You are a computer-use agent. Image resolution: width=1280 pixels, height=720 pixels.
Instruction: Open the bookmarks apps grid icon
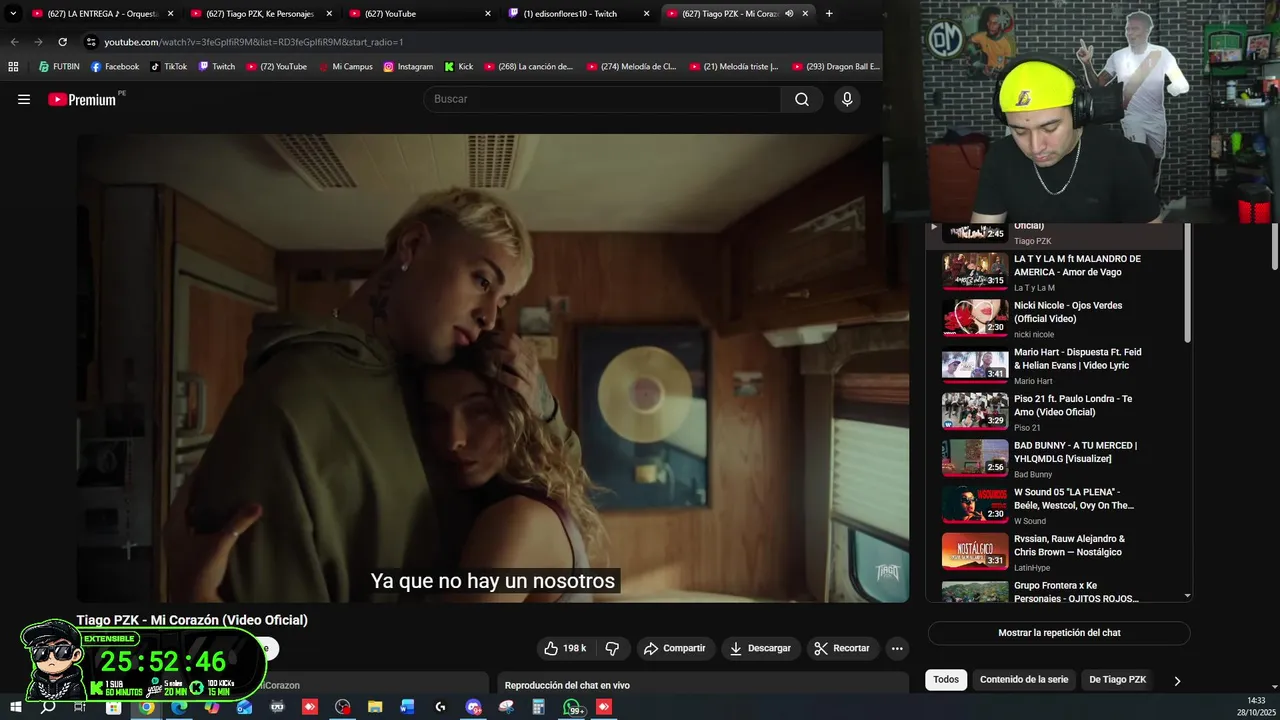point(13,67)
